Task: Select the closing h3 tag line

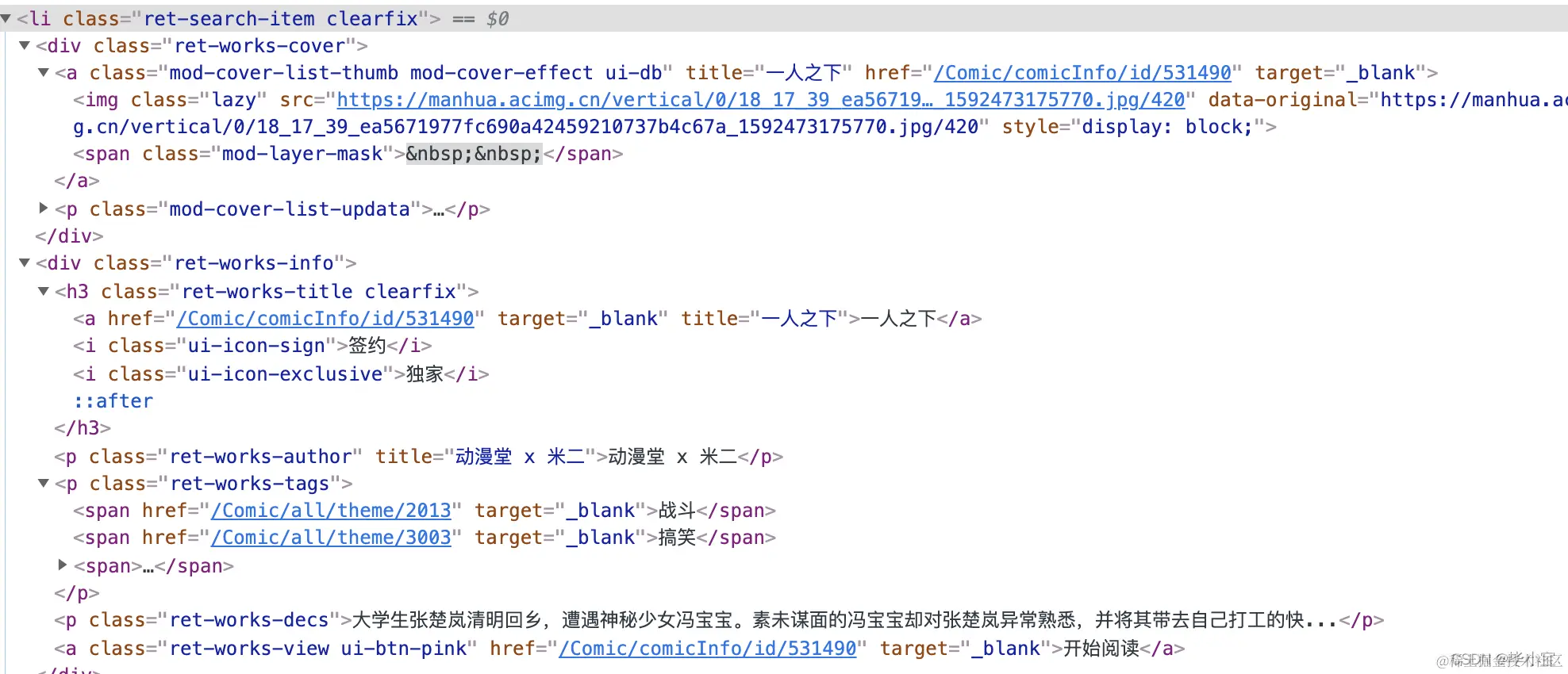Action: (x=83, y=428)
